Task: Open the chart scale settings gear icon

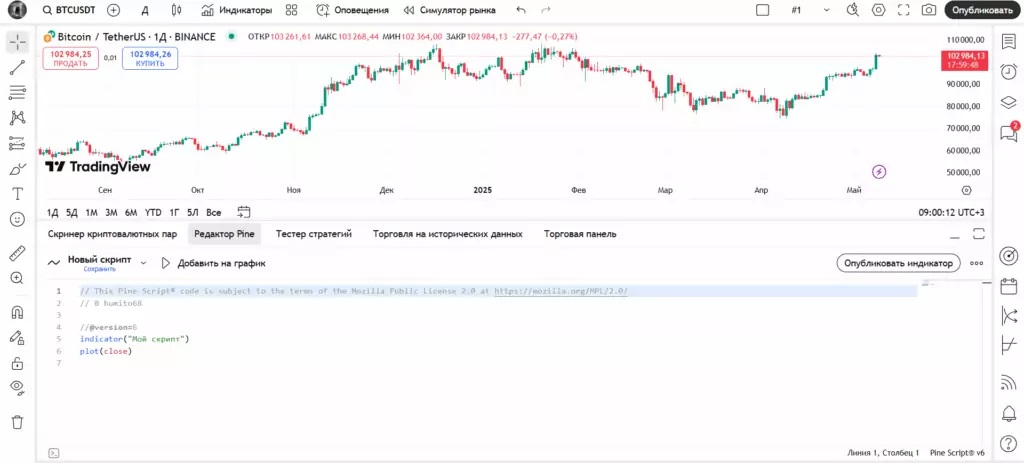Action: click(967, 191)
